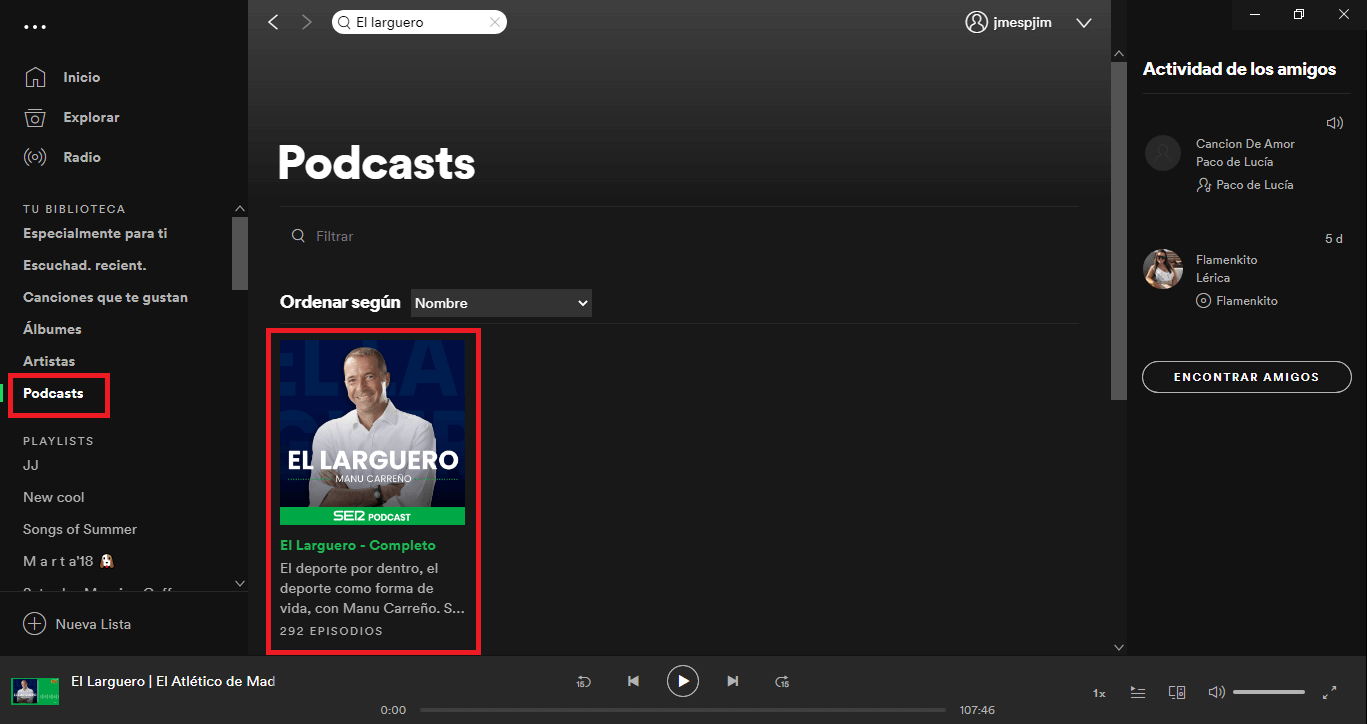The image size is (1367, 724).
Task: Go to Inicio home page
Action: click(x=81, y=77)
